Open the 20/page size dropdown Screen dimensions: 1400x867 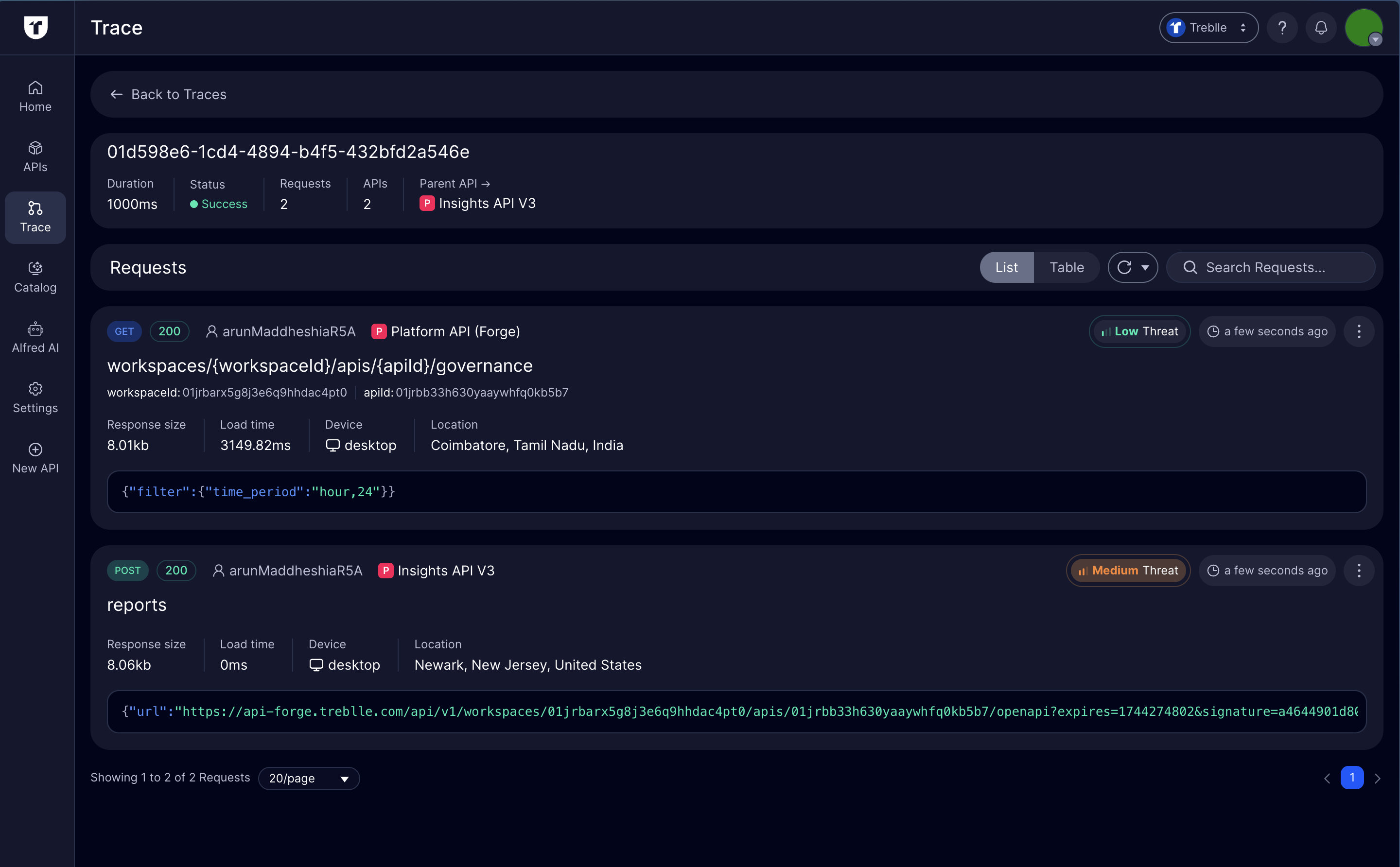pos(309,778)
